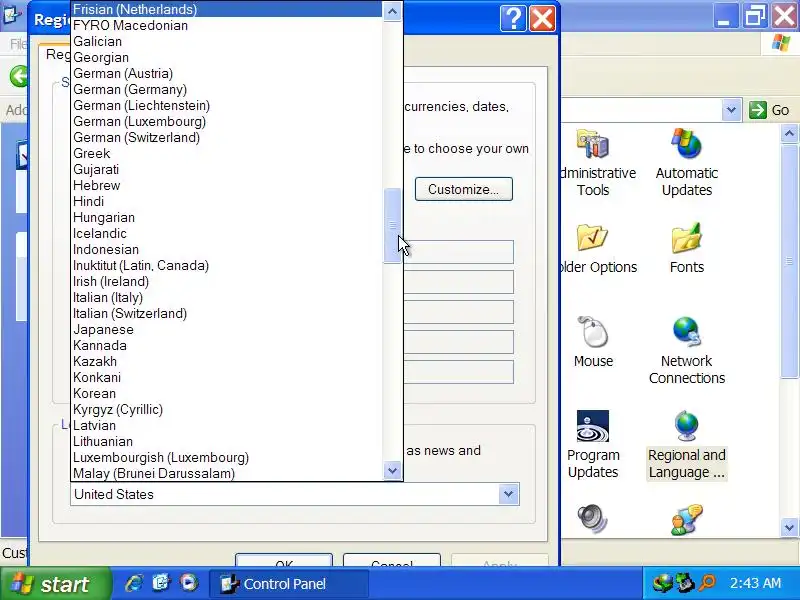This screenshot has height=600, width=800.
Task: Click language list scroll up arrow
Action: coord(392,11)
